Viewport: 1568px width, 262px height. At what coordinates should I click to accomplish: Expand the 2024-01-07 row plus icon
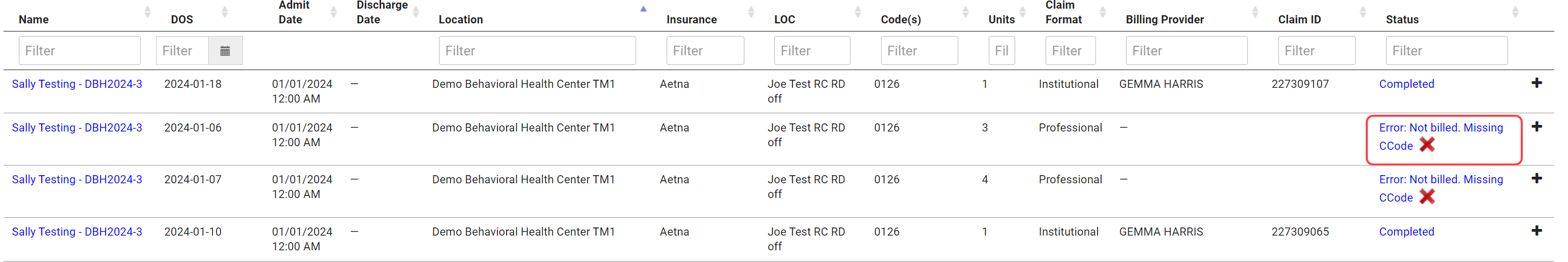[1536, 178]
